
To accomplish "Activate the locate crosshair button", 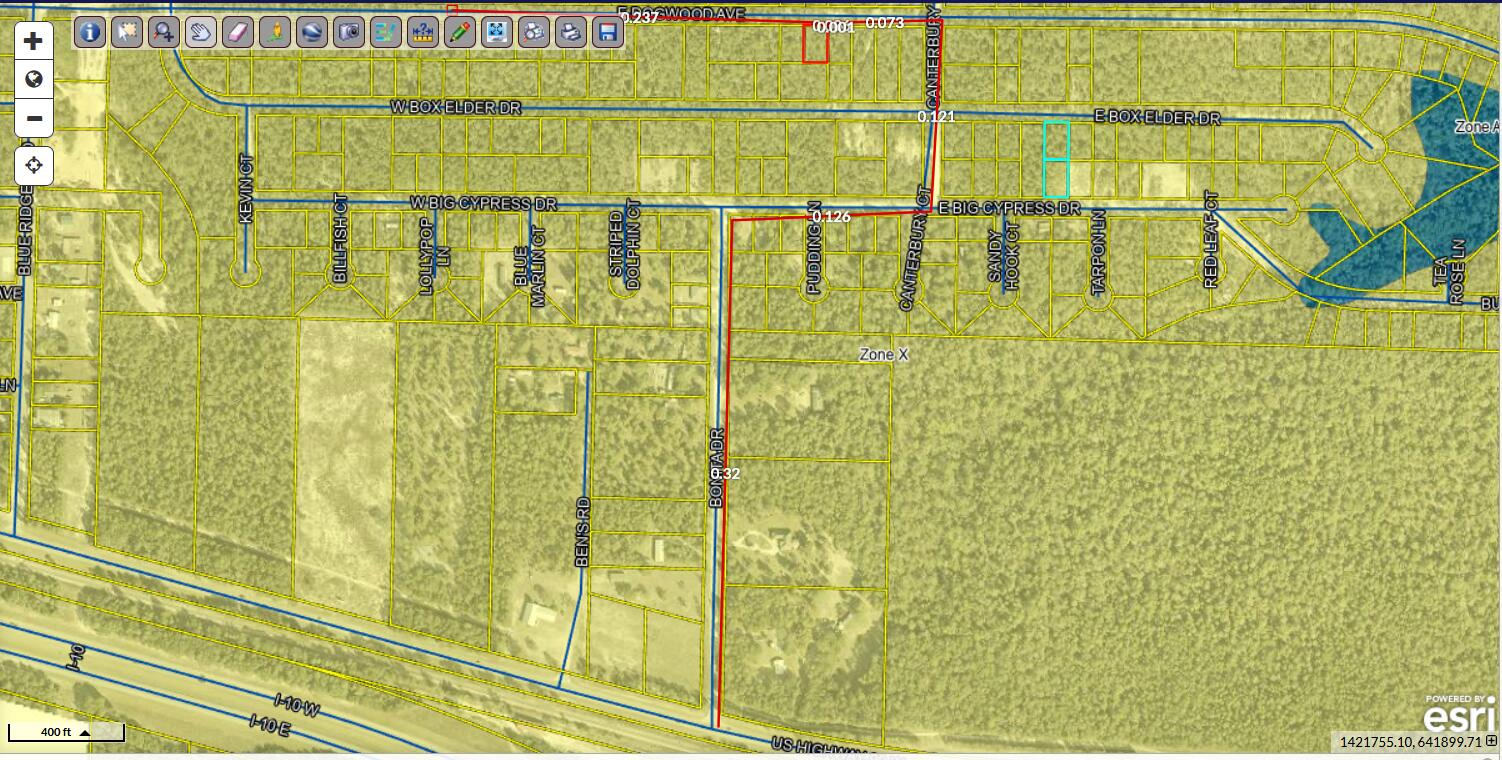I will point(34,165).
